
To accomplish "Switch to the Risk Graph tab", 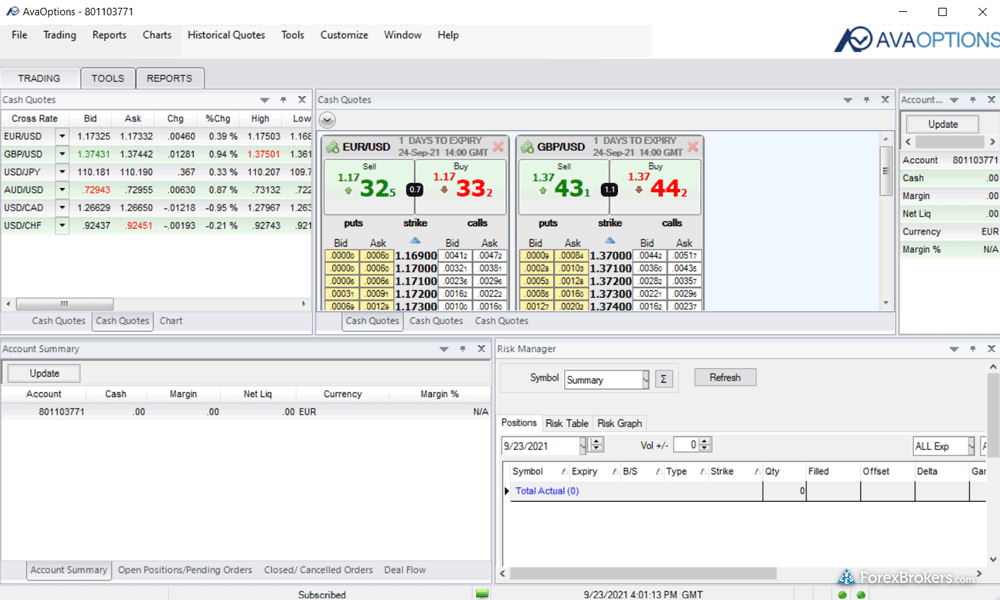I will click(x=619, y=423).
